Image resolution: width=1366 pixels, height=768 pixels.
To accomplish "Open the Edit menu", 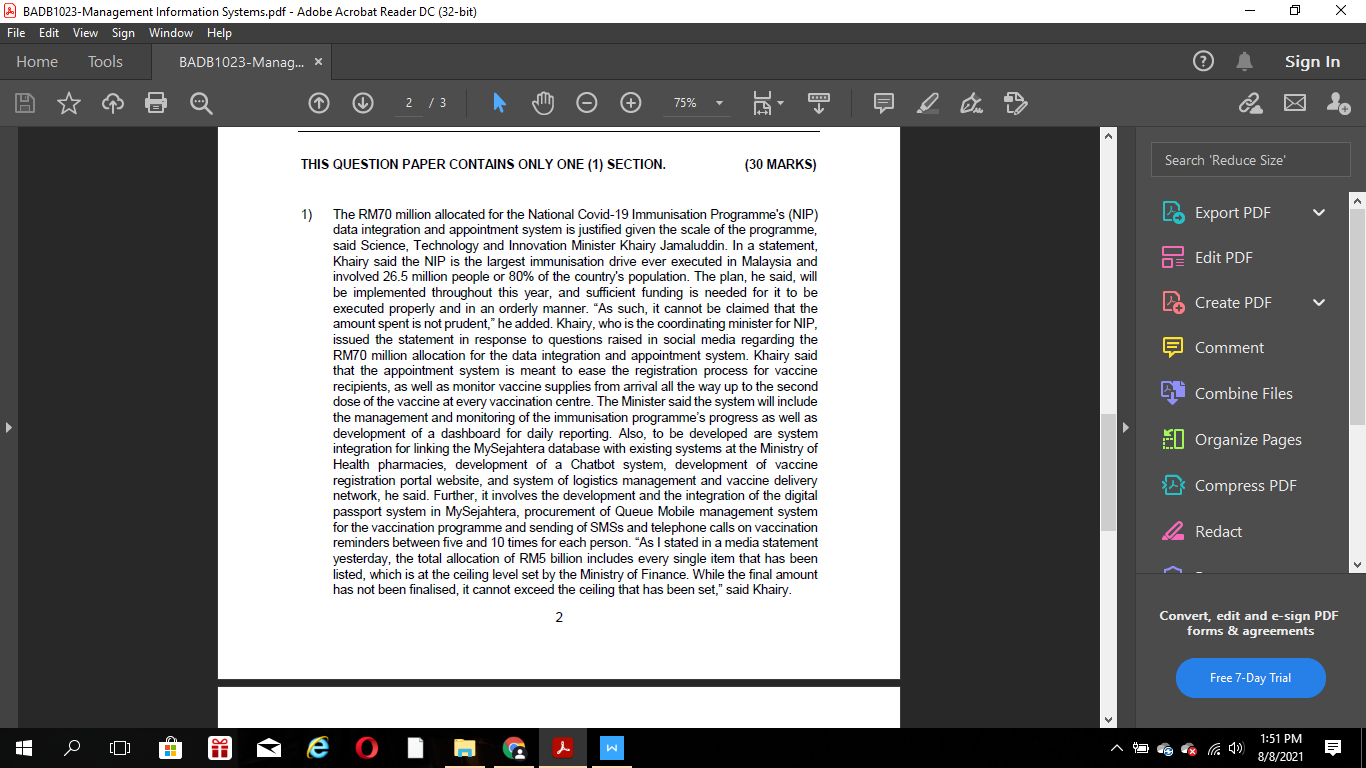I will point(49,33).
